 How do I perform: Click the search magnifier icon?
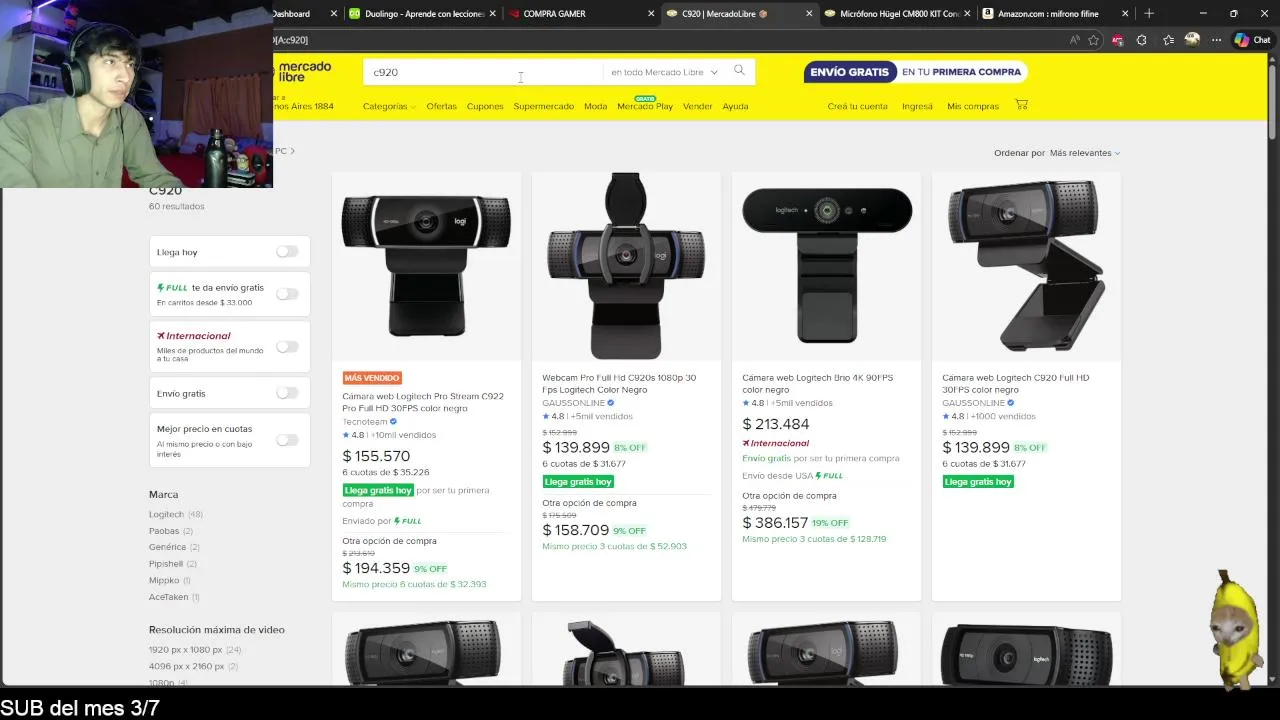(739, 71)
